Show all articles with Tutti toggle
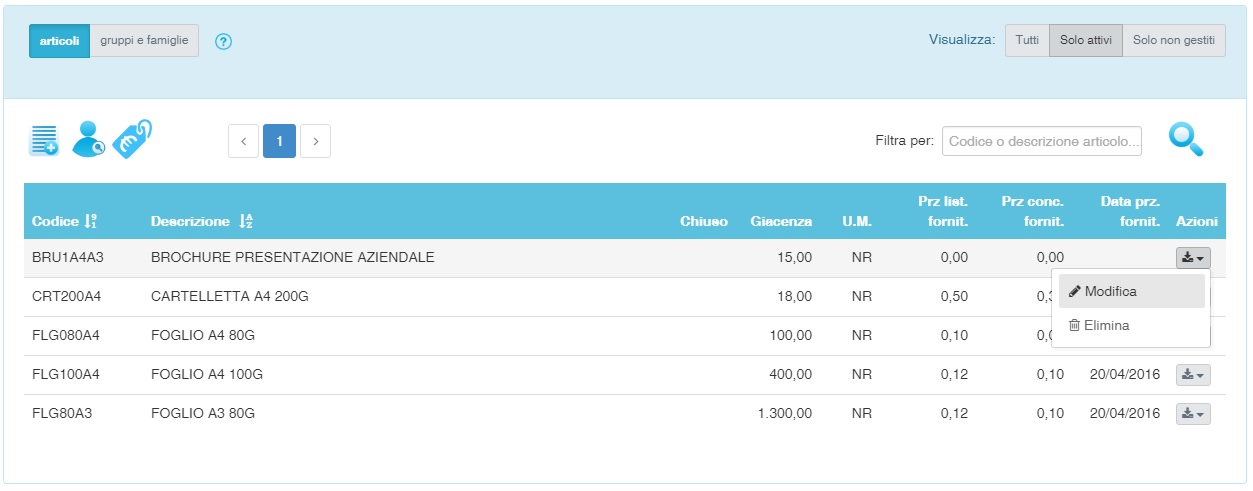 coord(1027,41)
